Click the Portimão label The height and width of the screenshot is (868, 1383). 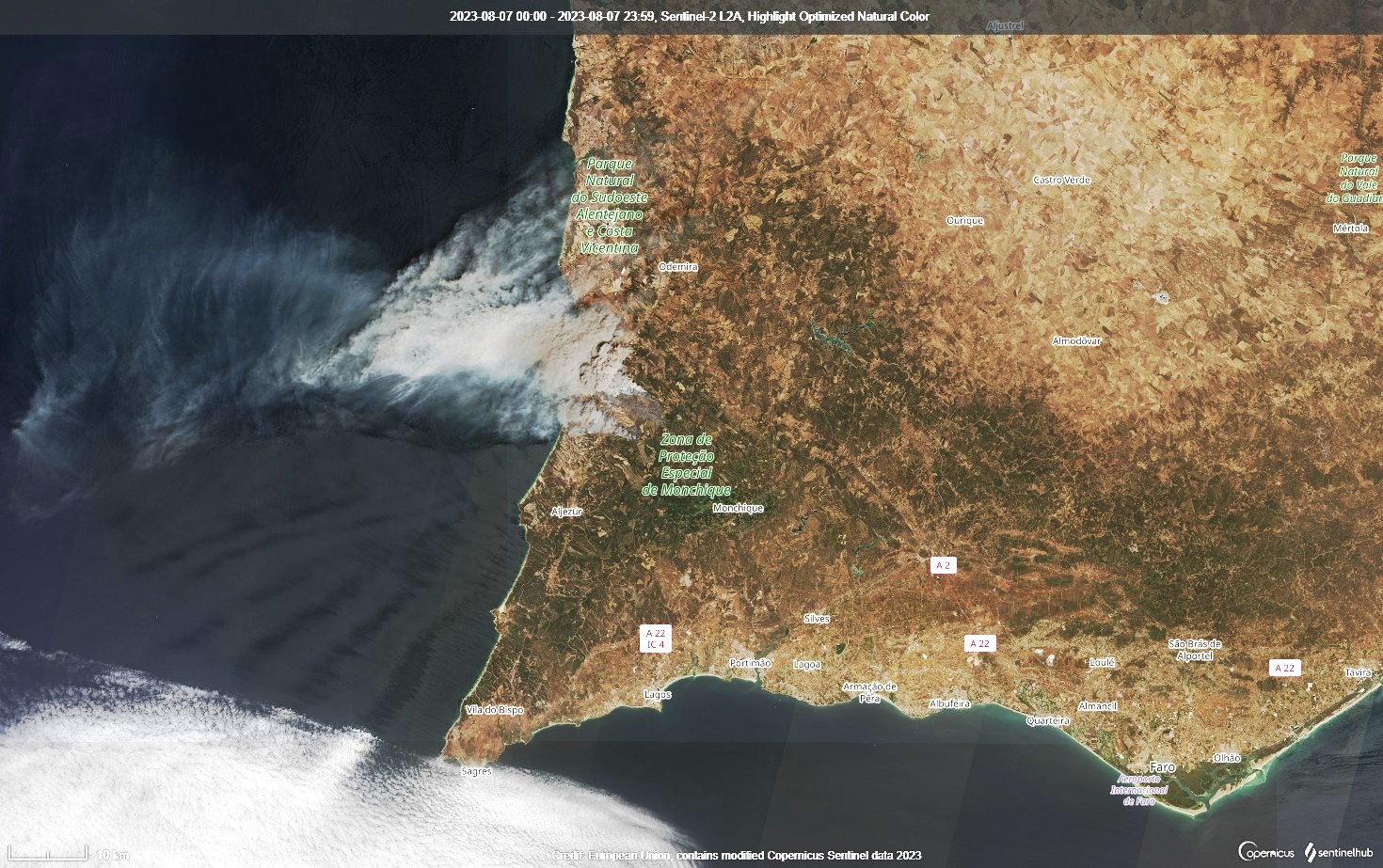pos(750,663)
